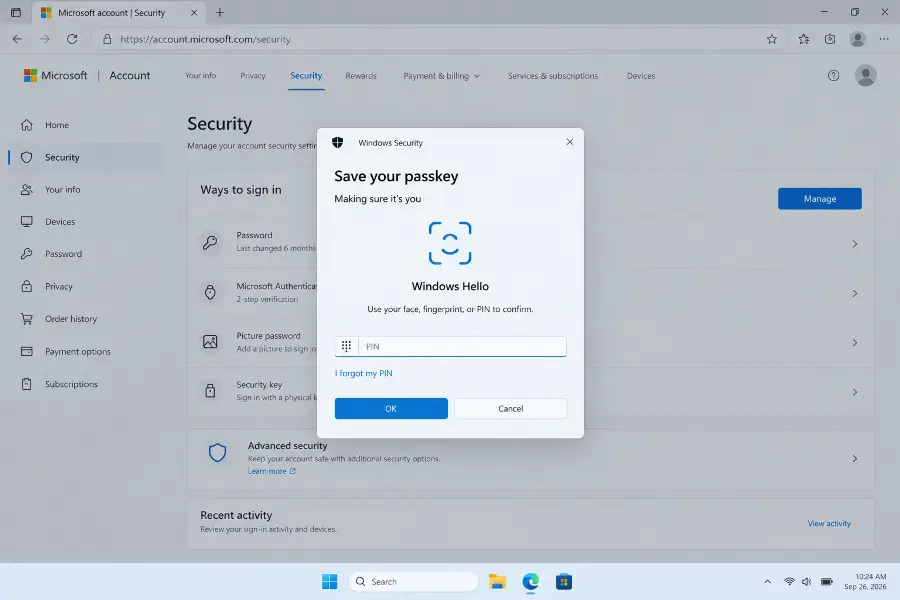Click the browser forward arrow
The width and height of the screenshot is (900, 600).
(44, 39)
